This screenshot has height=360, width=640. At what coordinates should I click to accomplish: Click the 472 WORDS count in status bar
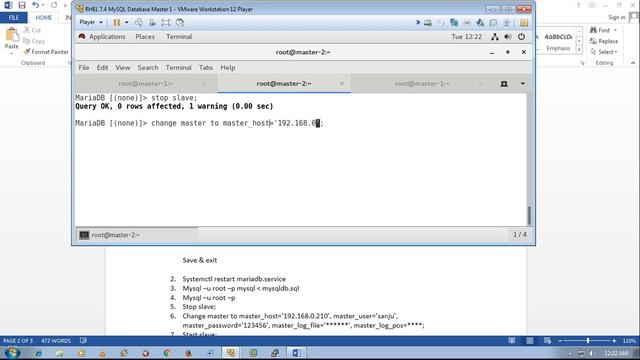tap(56, 341)
